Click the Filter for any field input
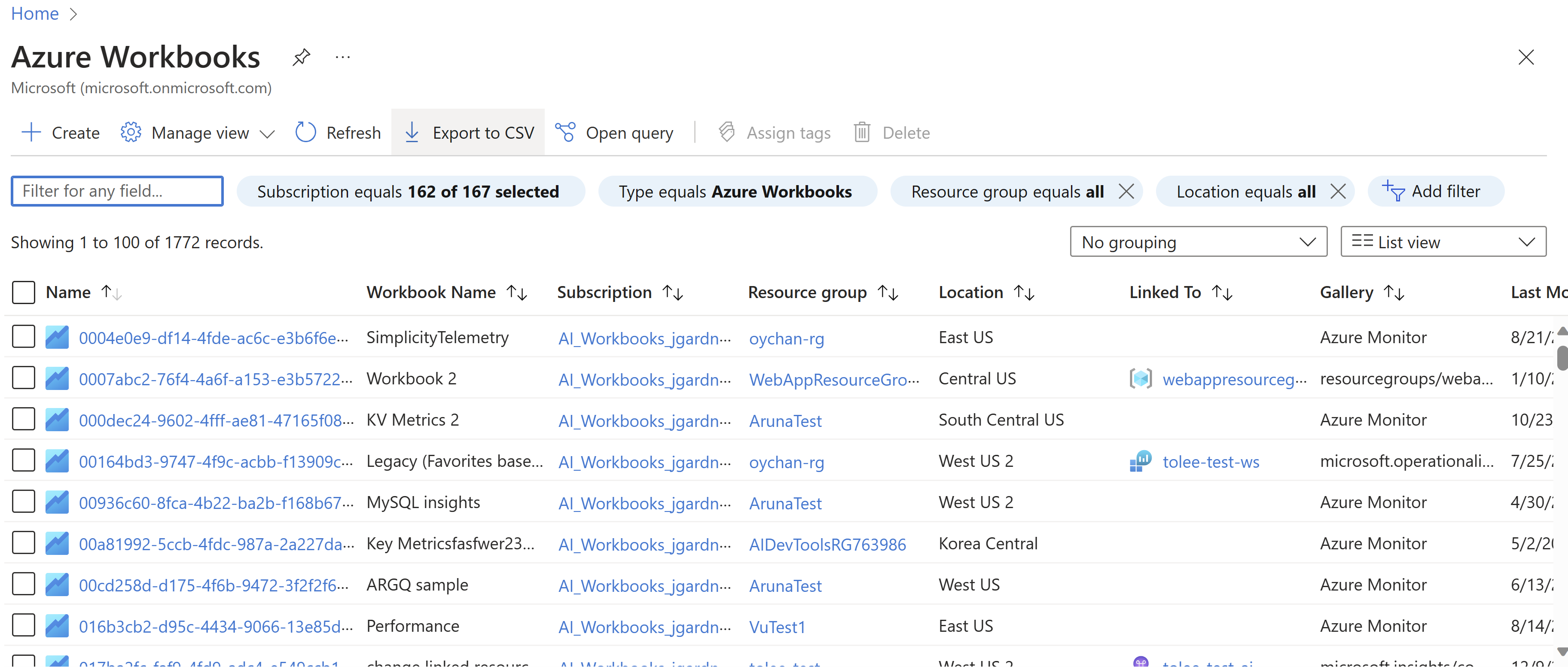This screenshot has width=1568, height=667. [117, 191]
